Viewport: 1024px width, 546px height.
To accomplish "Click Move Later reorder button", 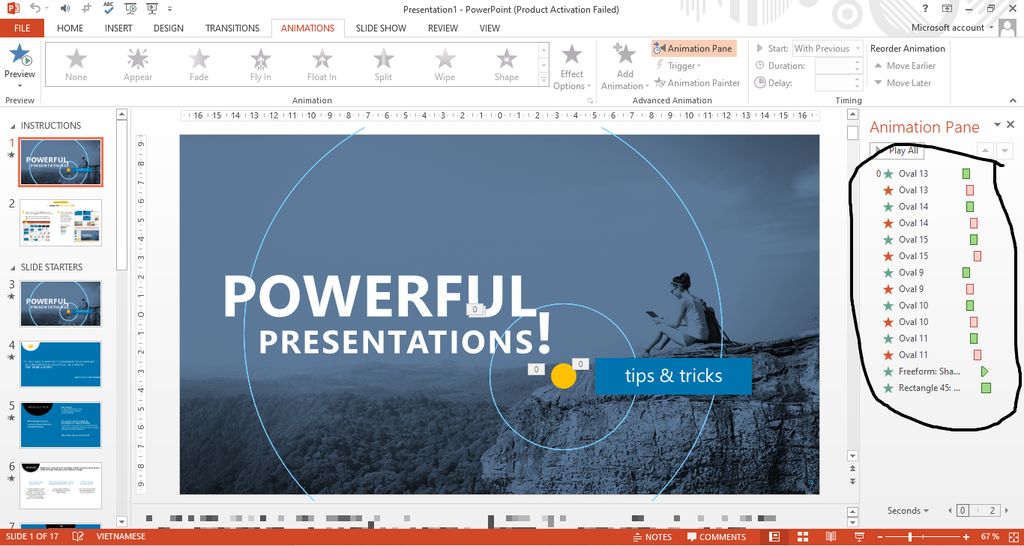I will pos(902,83).
